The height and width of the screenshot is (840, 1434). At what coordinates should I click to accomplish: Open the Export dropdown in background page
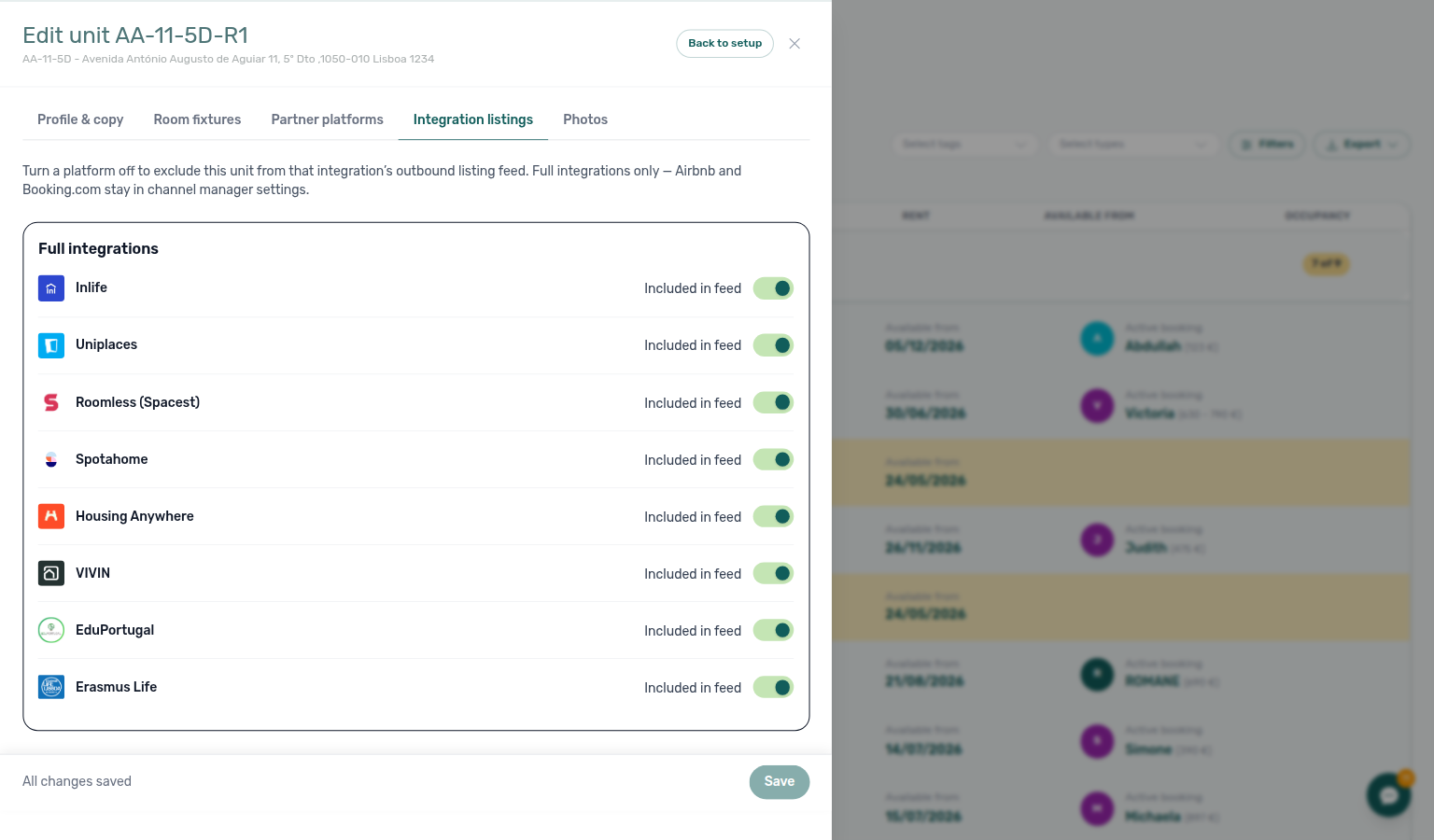pyautogui.click(x=1362, y=144)
